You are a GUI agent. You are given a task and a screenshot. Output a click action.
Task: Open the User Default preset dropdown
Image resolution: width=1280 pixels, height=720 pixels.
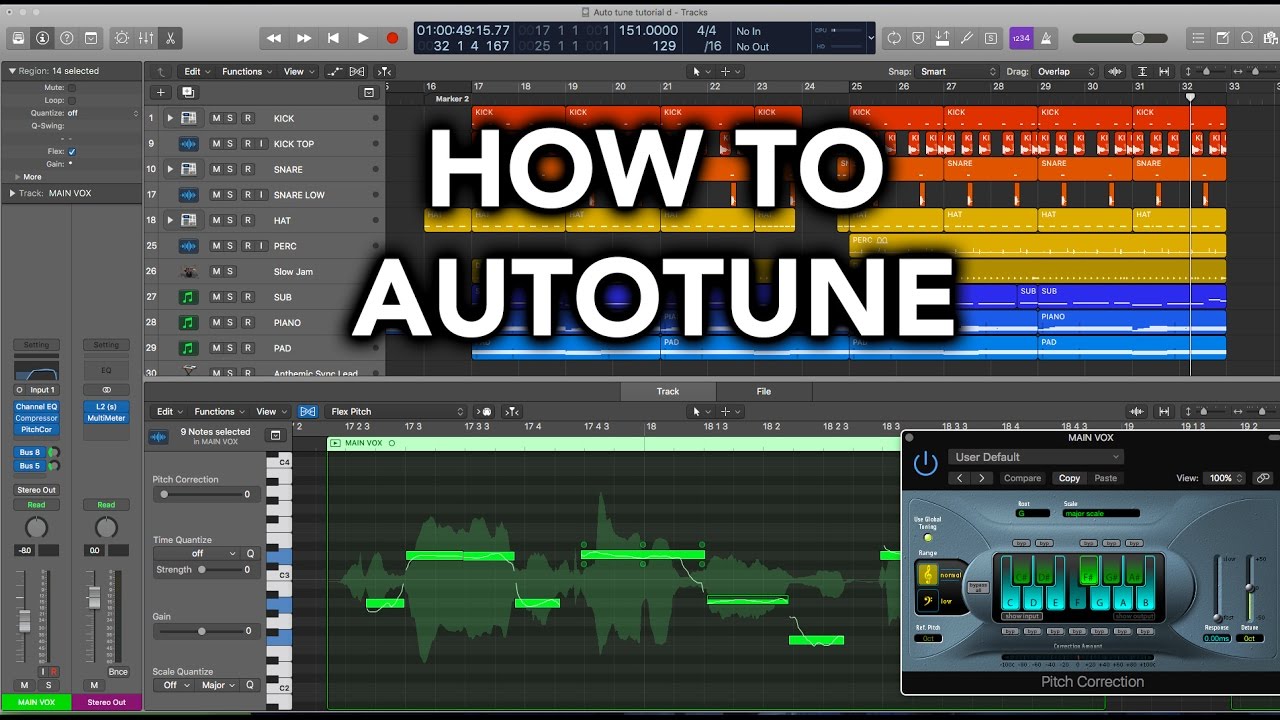tap(1036, 457)
